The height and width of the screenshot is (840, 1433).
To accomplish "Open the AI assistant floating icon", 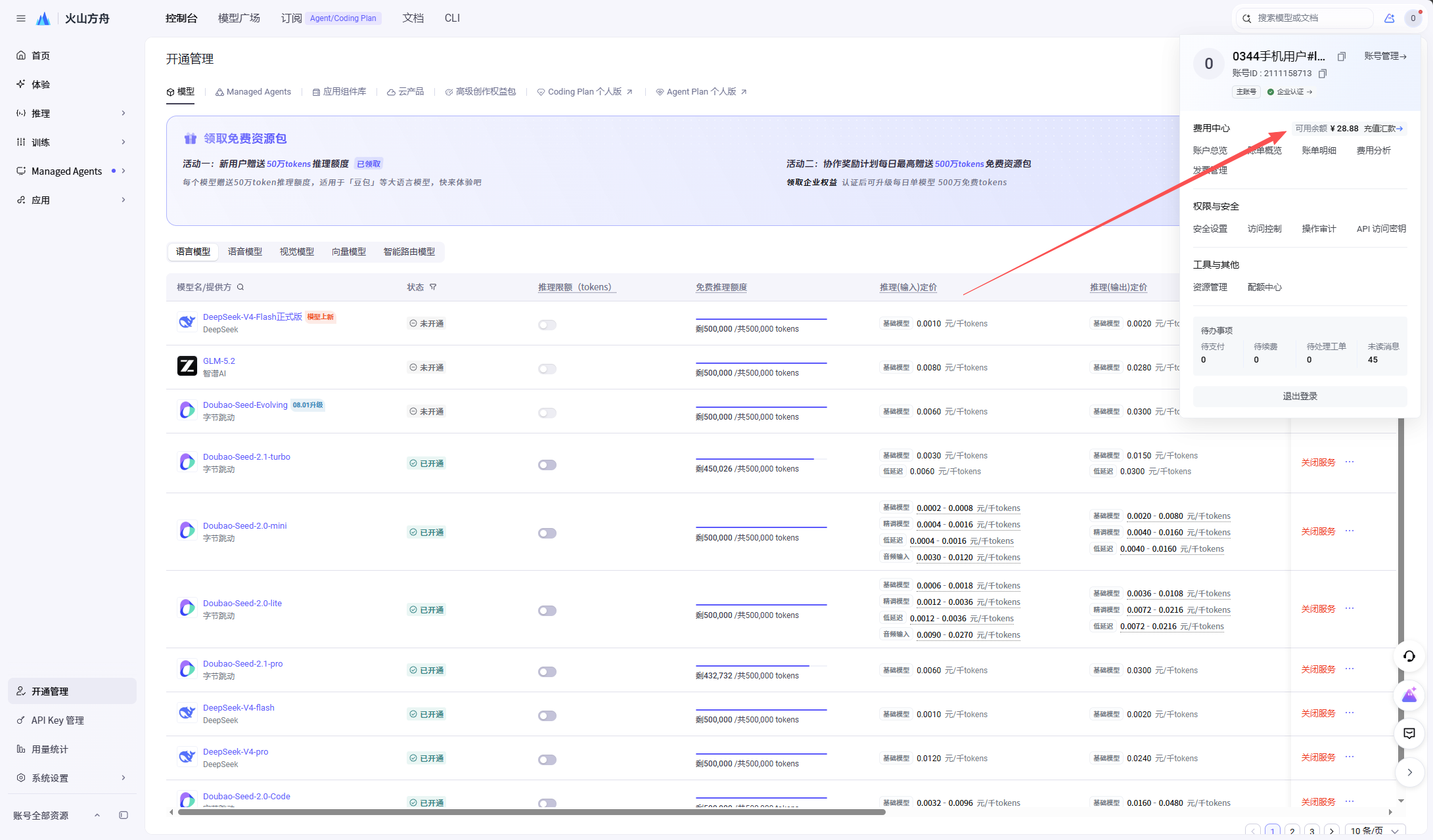I will [x=1409, y=695].
